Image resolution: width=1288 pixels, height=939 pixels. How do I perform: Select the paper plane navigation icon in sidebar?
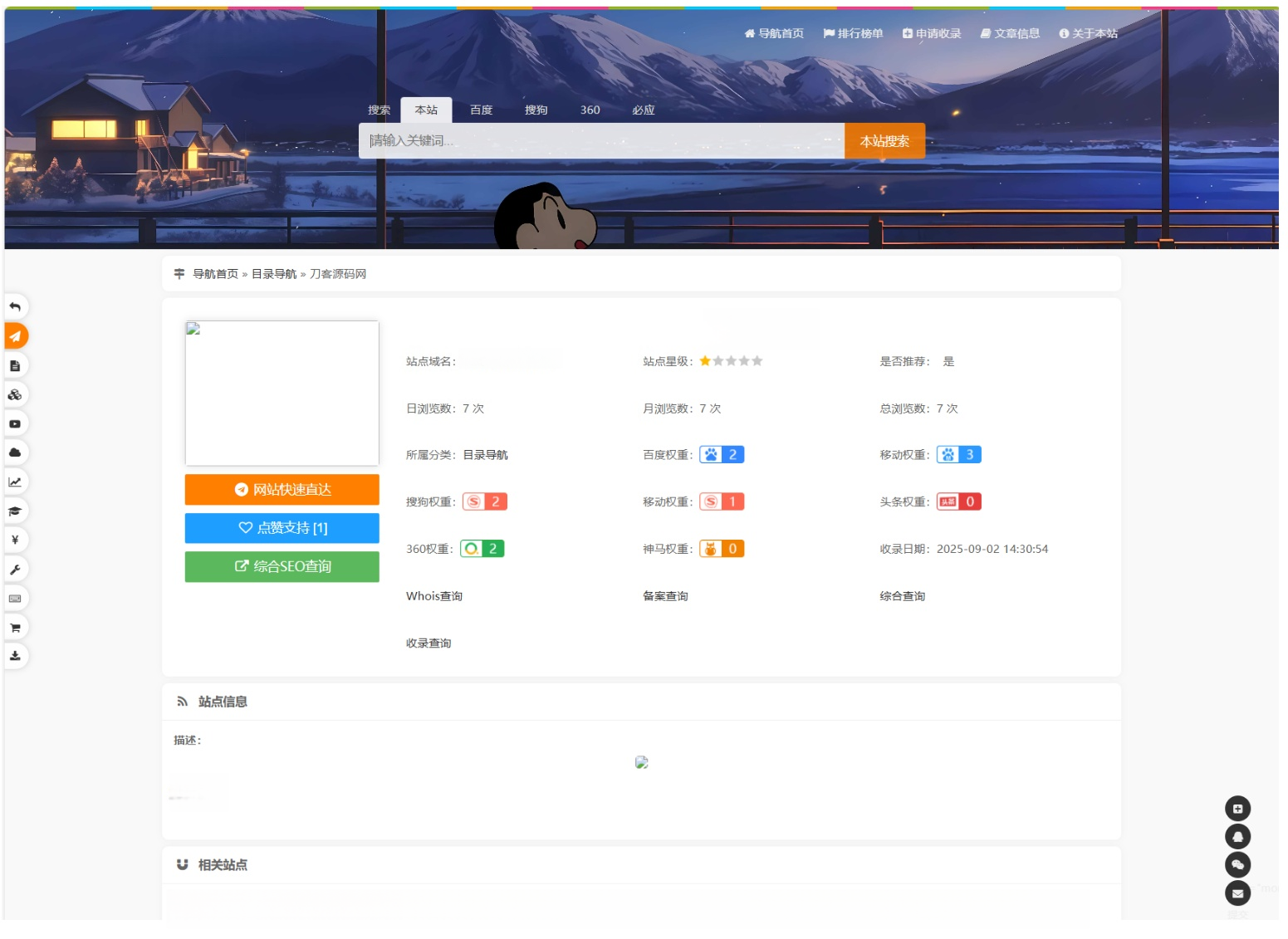(x=14, y=336)
